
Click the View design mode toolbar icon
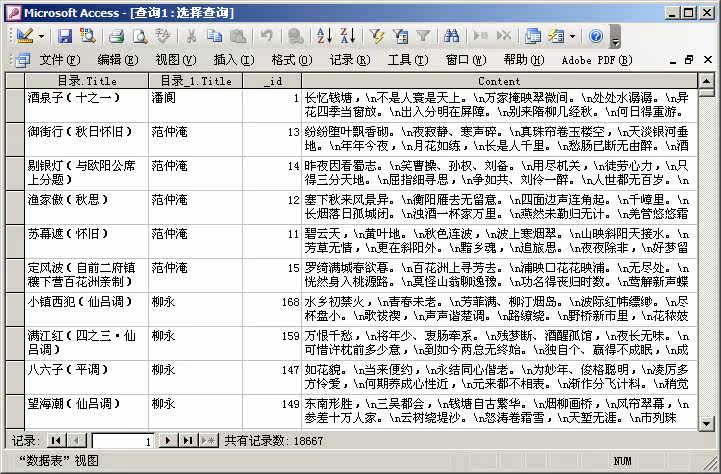point(25,36)
